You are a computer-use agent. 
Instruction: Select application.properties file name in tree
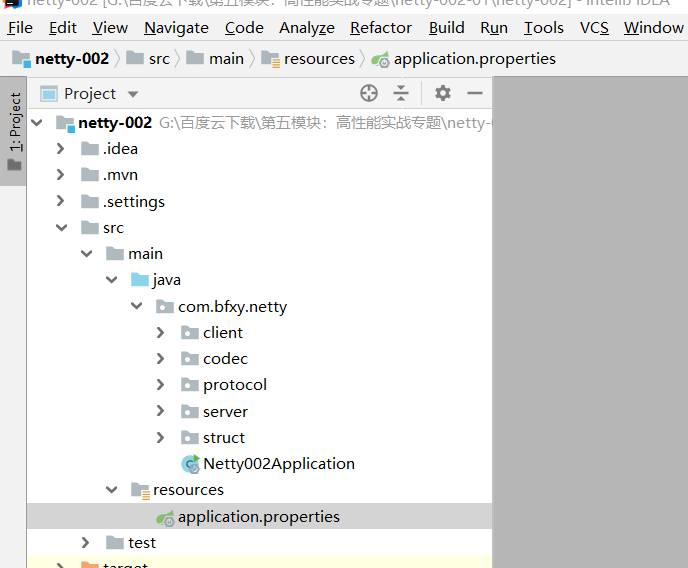tap(259, 517)
